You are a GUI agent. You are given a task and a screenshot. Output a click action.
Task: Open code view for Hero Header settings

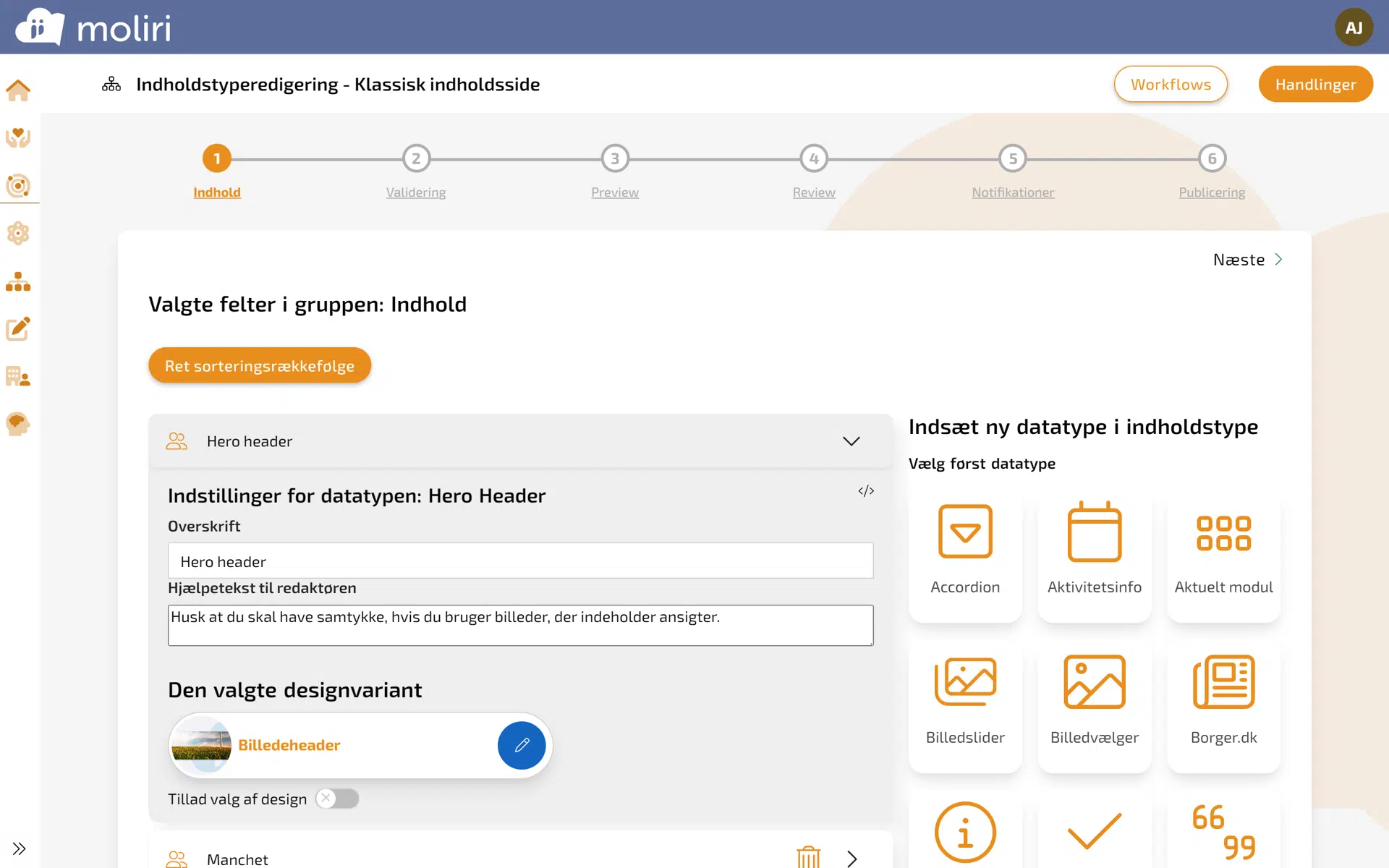(866, 491)
